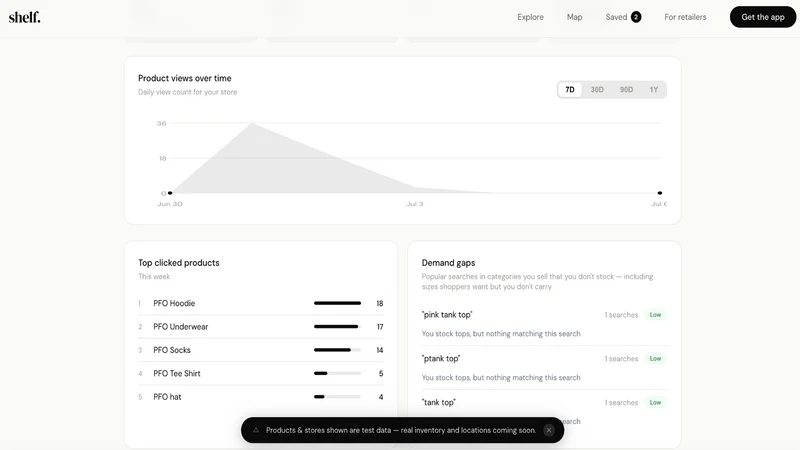800x450 pixels.
Task: Select PFO Socks product row
Action: pos(260,350)
